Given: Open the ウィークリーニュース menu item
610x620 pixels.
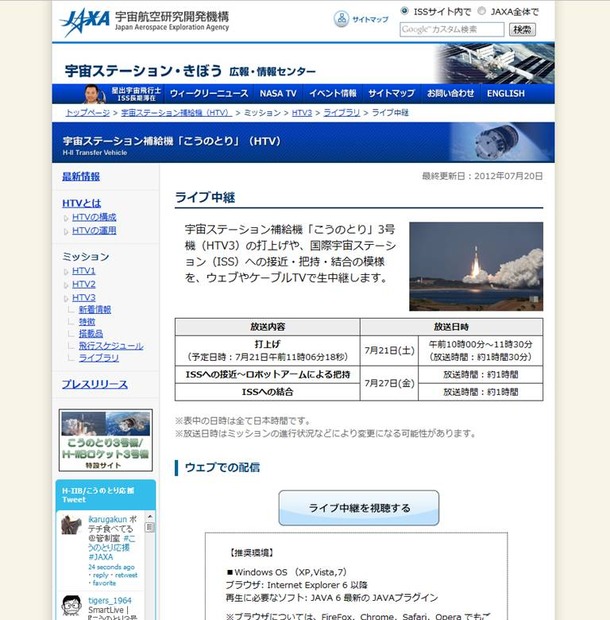Looking at the screenshot, I should (209, 94).
